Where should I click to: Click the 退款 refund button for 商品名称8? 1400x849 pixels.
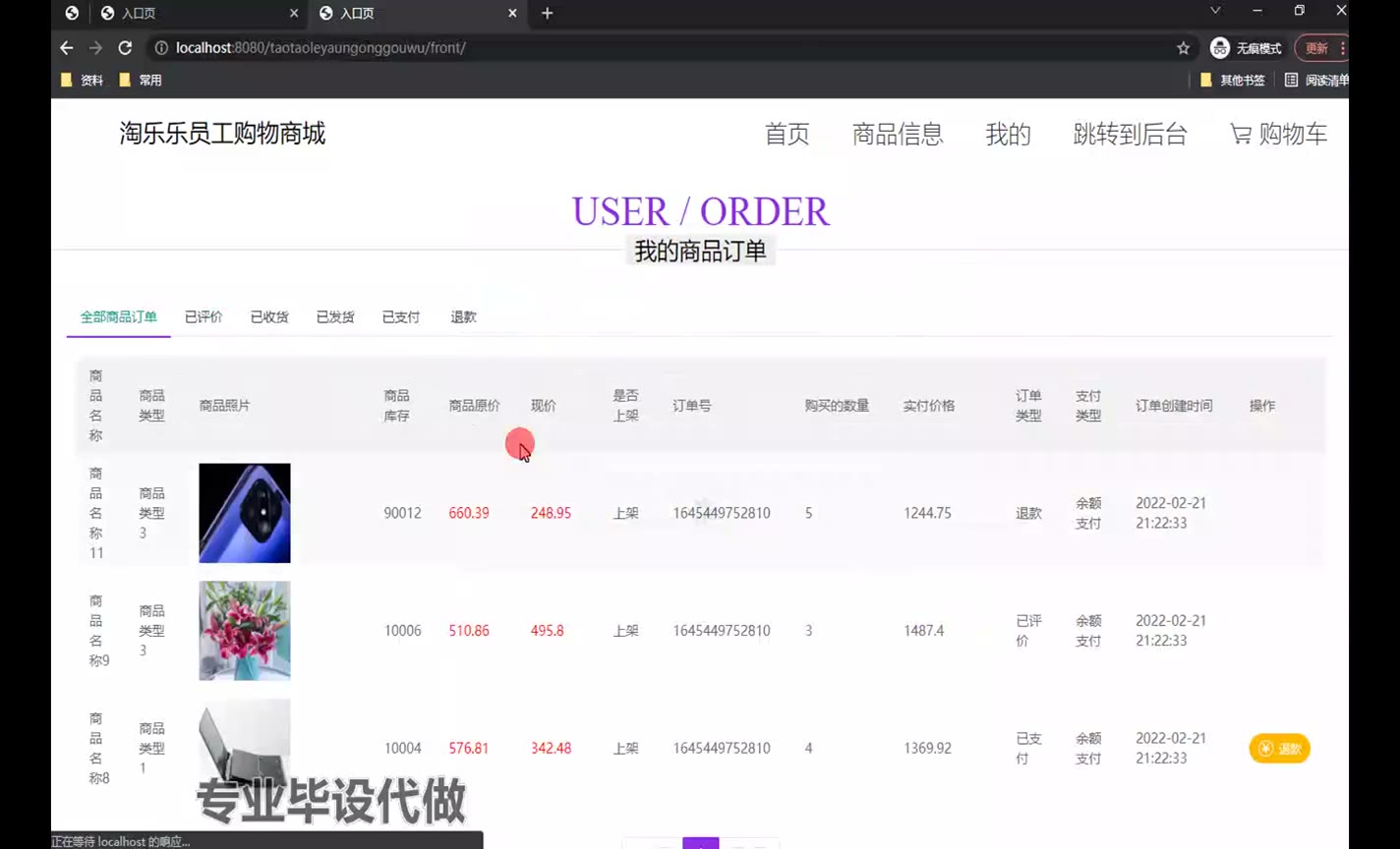pos(1279,749)
